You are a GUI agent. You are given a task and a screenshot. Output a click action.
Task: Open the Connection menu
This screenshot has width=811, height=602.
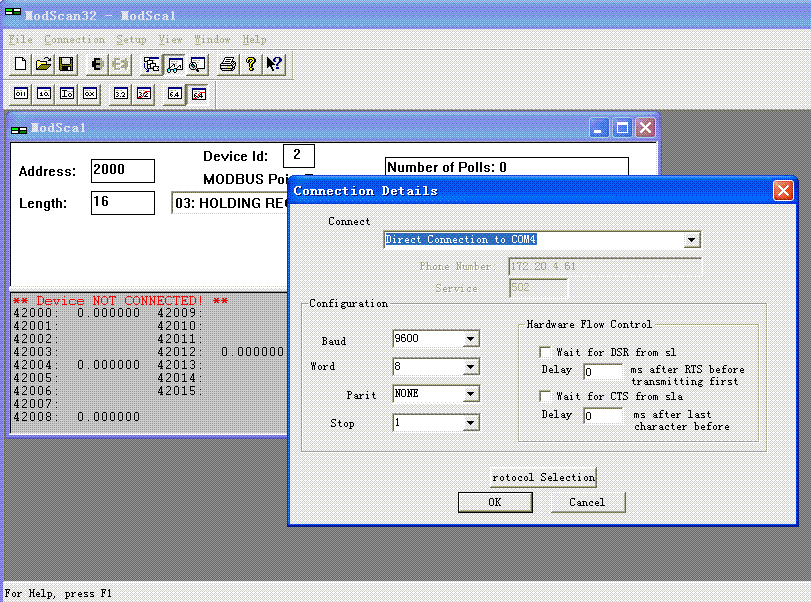[x=74, y=40]
